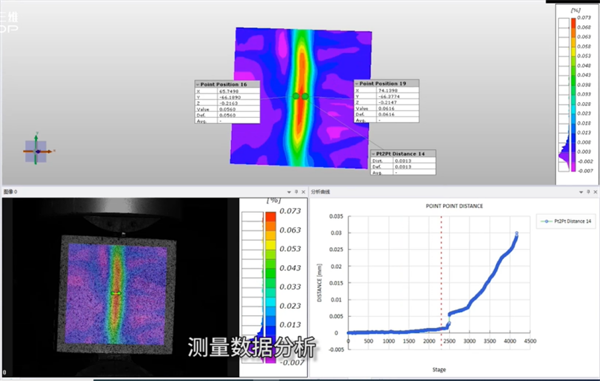Select the point marker on the speckle image
Viewport: 600px width, 381px height.
(116, 293)
